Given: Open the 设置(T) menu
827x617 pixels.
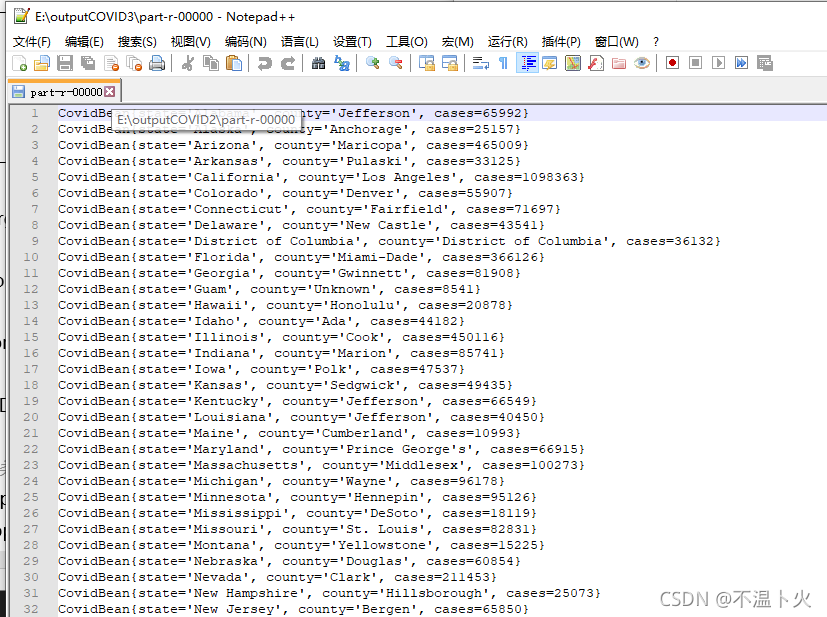Looking at the screenshot, I should coord(352,42).
